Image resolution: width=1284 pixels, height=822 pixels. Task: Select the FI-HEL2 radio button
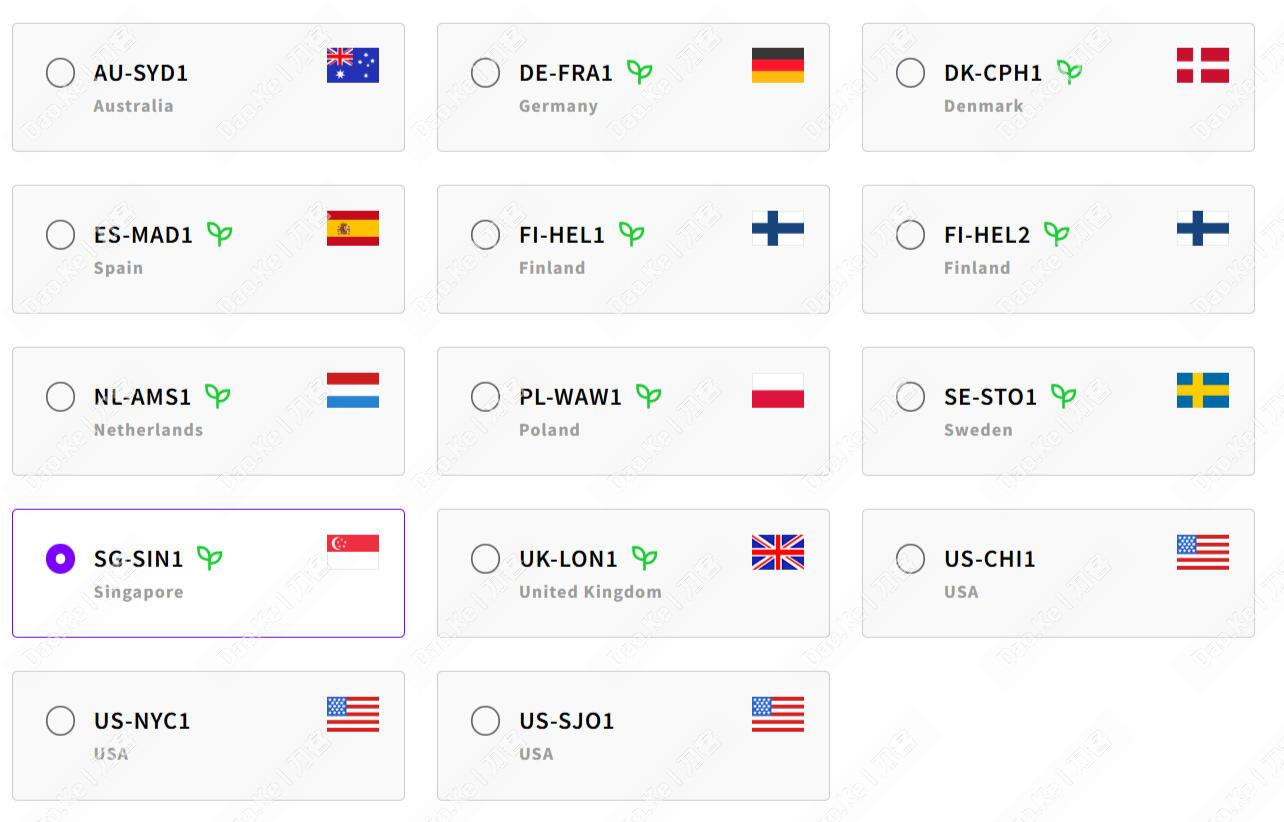pyautogui.click(x=910, y=235)
